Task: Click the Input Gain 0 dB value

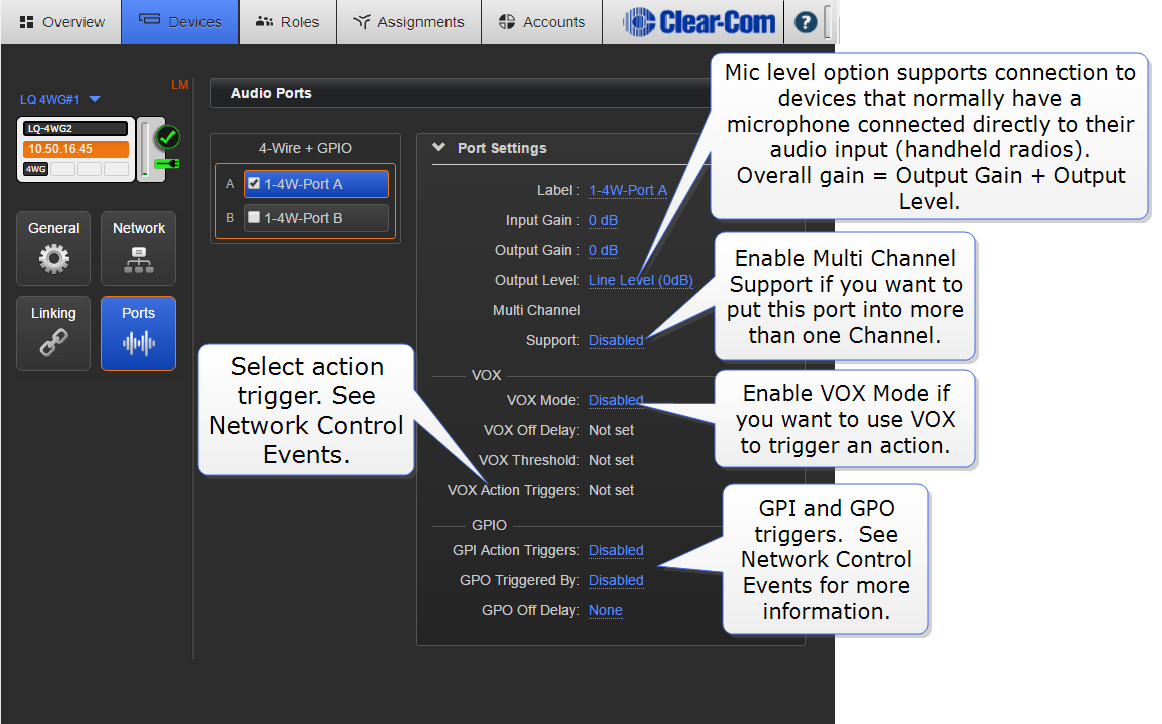Action: [x=603, y=220]
